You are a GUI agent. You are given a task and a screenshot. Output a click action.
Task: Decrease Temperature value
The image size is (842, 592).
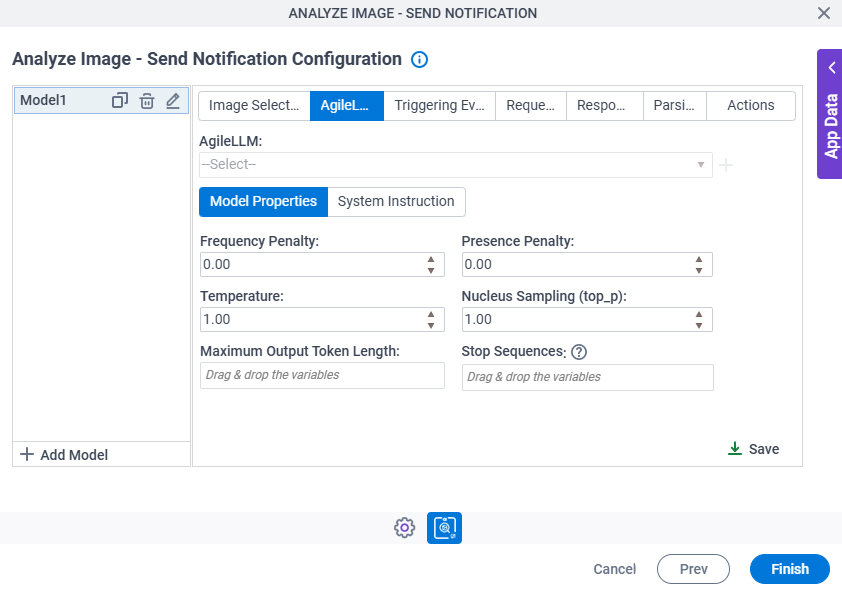coord(431,325)
